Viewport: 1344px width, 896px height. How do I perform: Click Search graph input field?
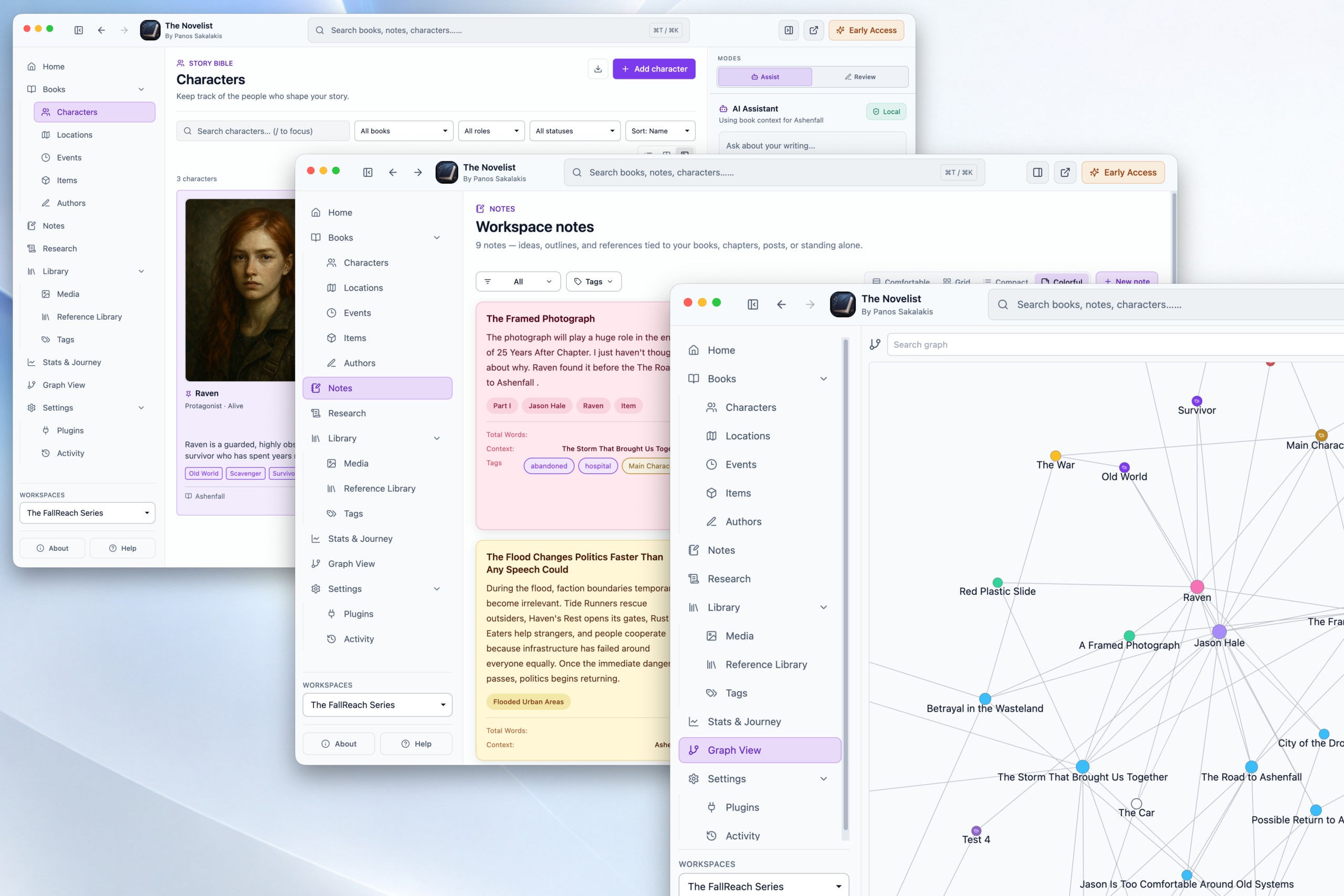tap(1115, 344)
